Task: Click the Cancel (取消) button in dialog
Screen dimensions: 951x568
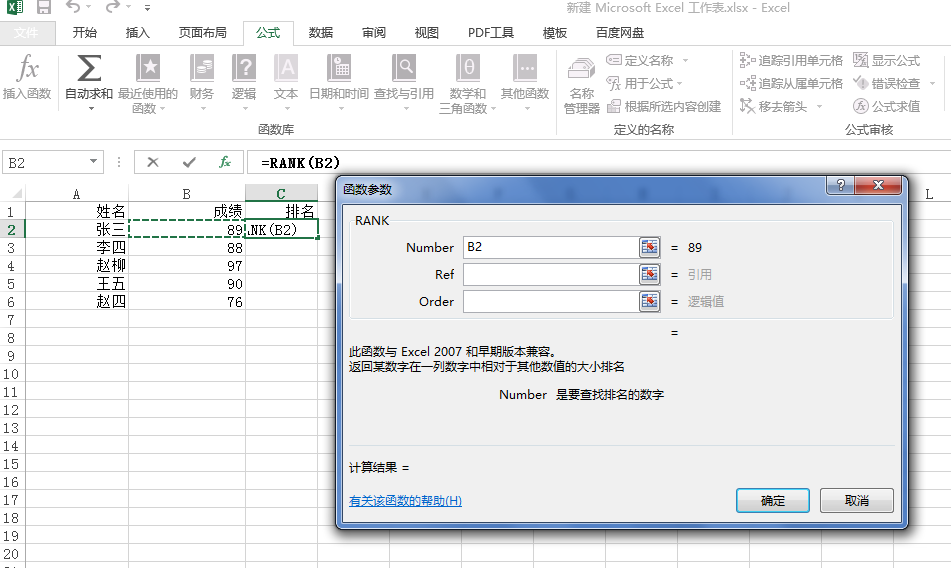Action: (x=856, y=501)
